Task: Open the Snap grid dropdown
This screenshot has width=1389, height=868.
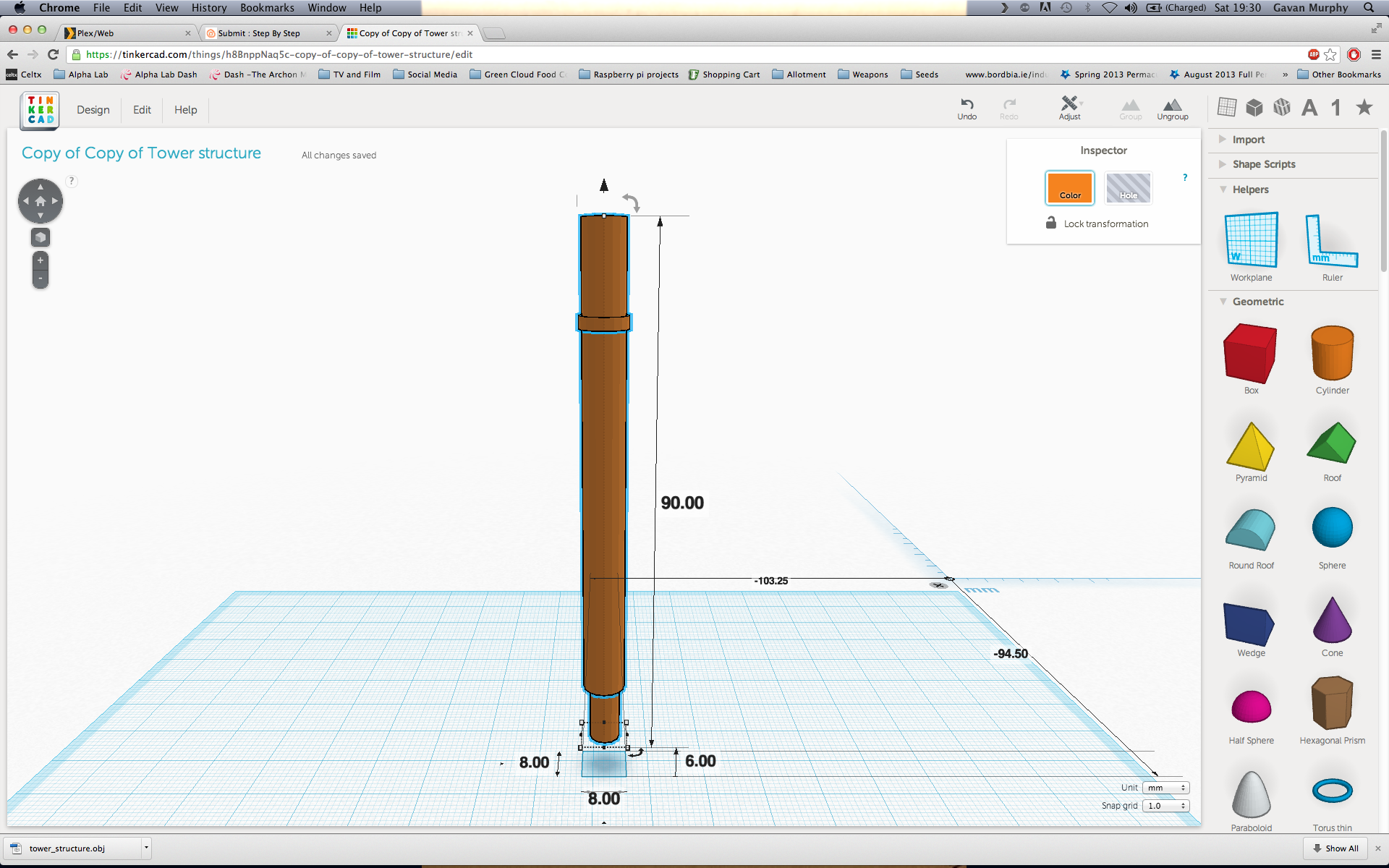Action: click(x=1166, y=806)
